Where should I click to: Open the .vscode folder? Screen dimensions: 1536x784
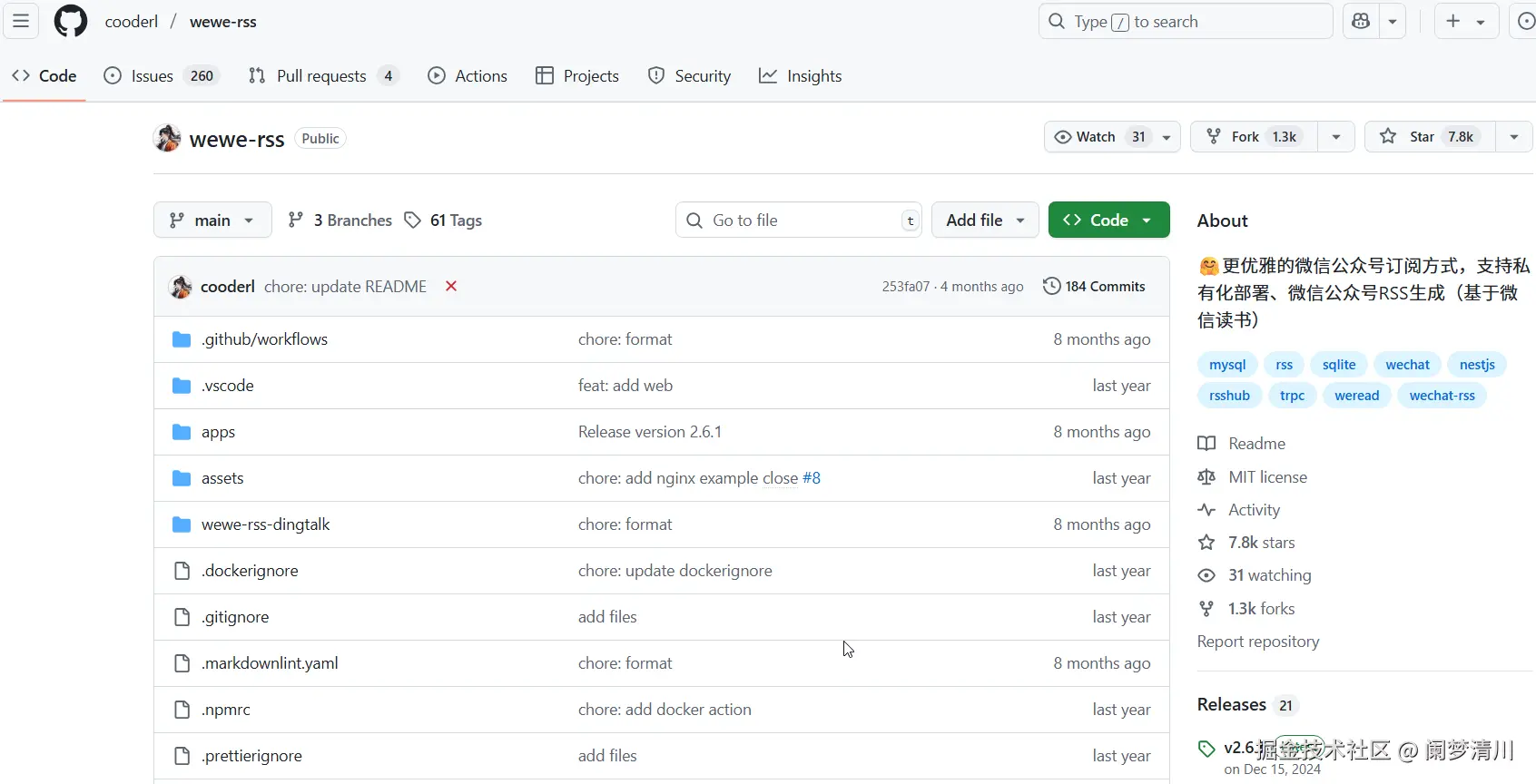click(228, 386)
